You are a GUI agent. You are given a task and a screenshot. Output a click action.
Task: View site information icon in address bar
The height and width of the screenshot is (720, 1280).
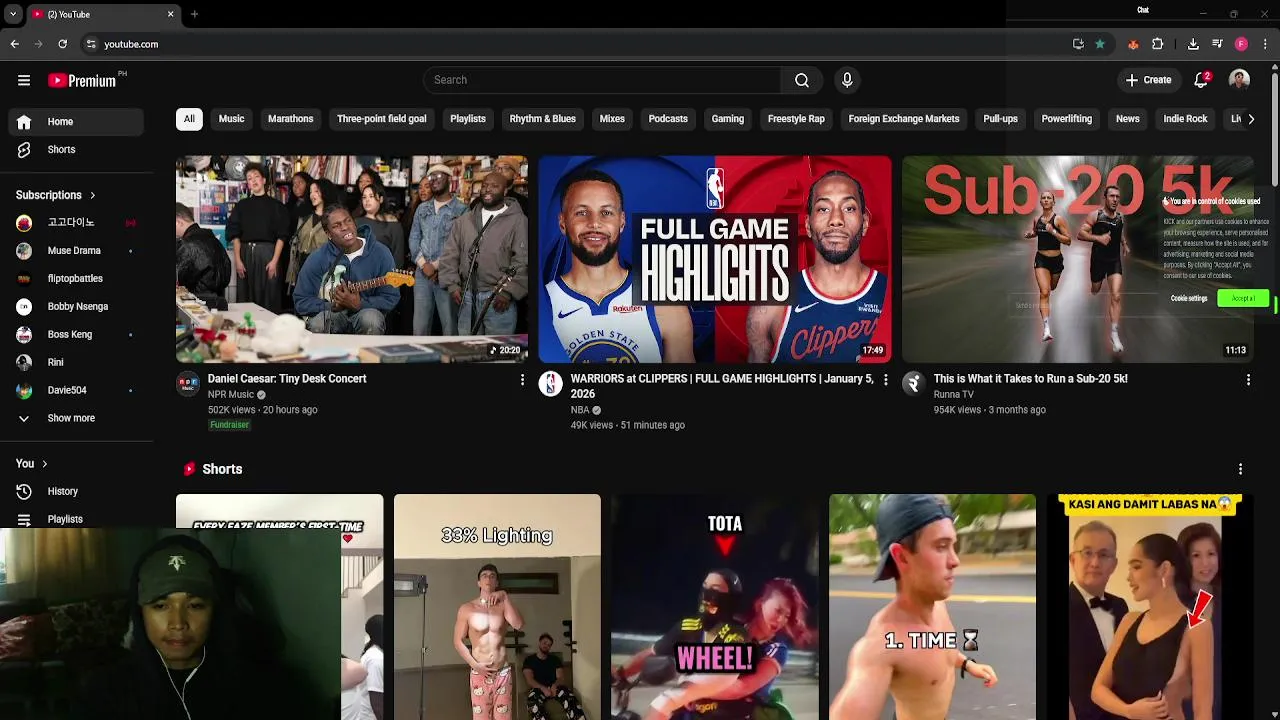(x=91, y=44)
